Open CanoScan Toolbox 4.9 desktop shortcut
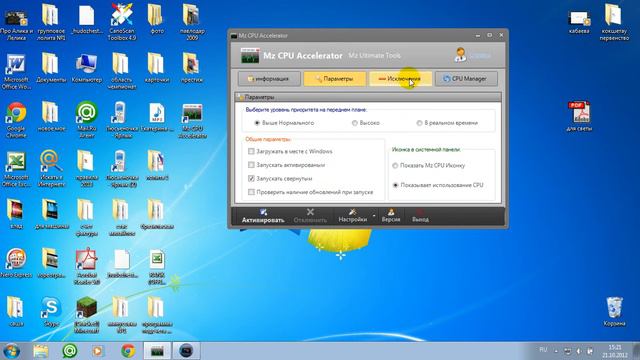 tap(122, 22)
